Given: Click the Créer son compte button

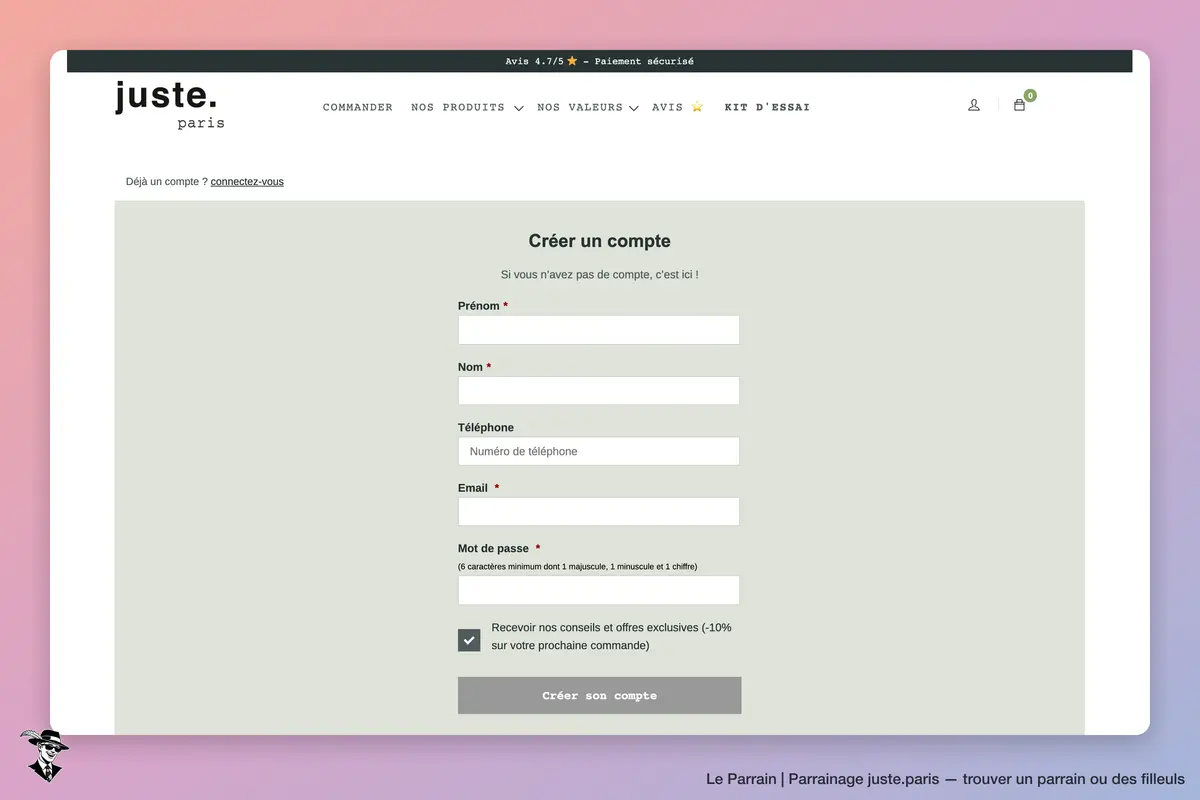Looking at the screenshot, I should click(x=599, y=695).
